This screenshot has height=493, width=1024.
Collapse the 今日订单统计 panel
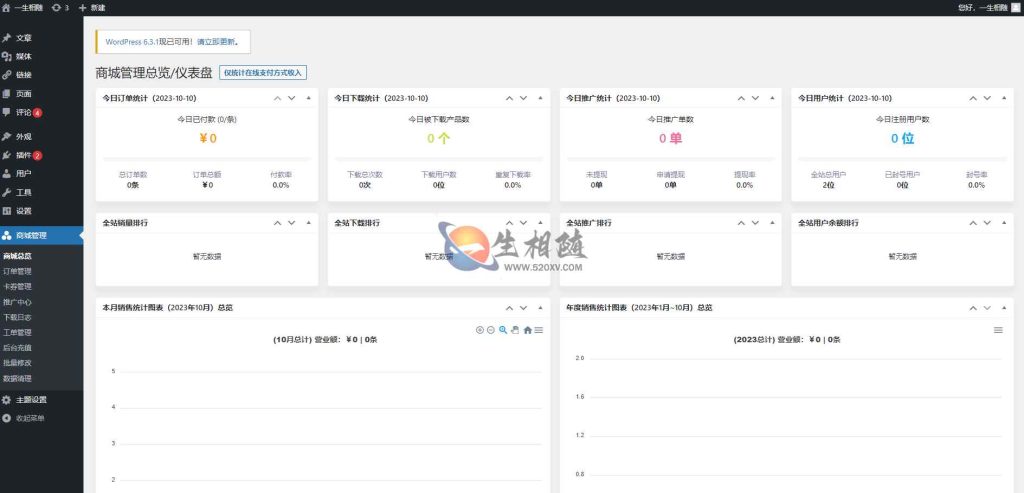coord(308,98)
